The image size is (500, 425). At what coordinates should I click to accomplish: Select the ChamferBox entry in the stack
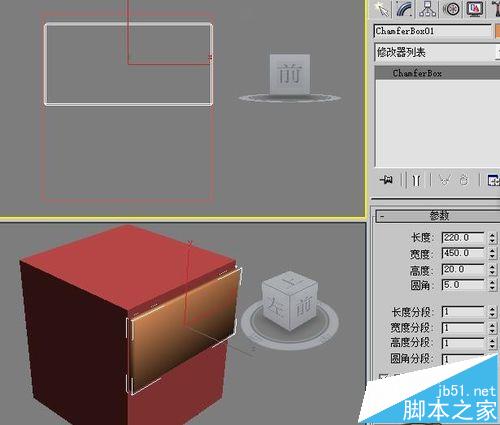[x=437, y=73]
